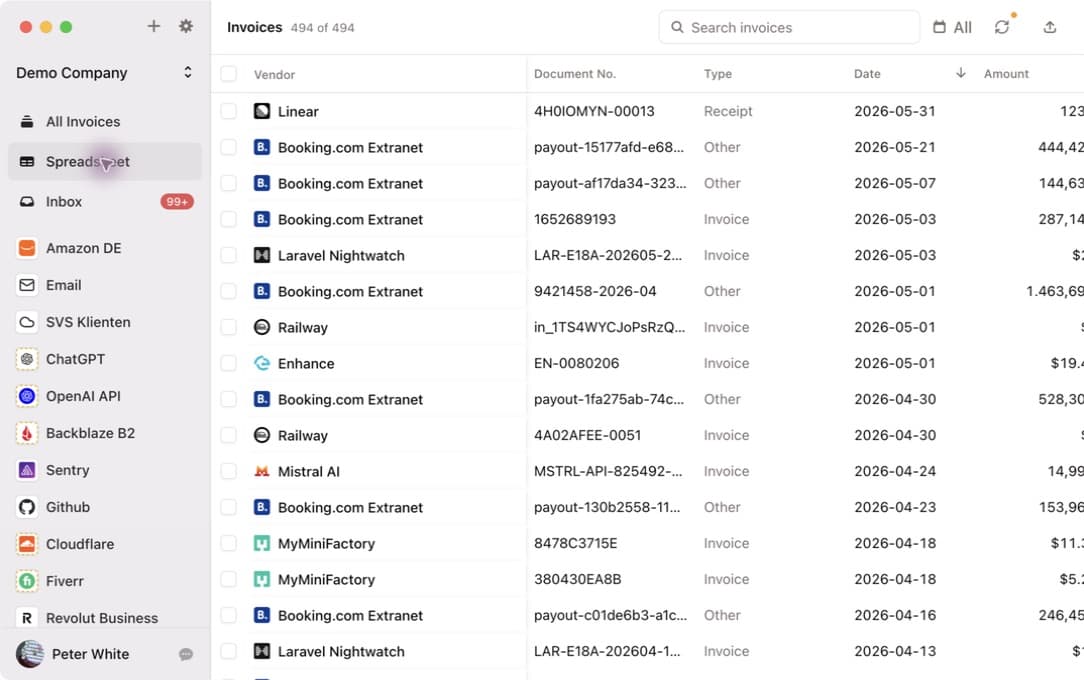Click the plus icon to add a source
Viewport: 1084px width, 680px height.
coord(153,26)
